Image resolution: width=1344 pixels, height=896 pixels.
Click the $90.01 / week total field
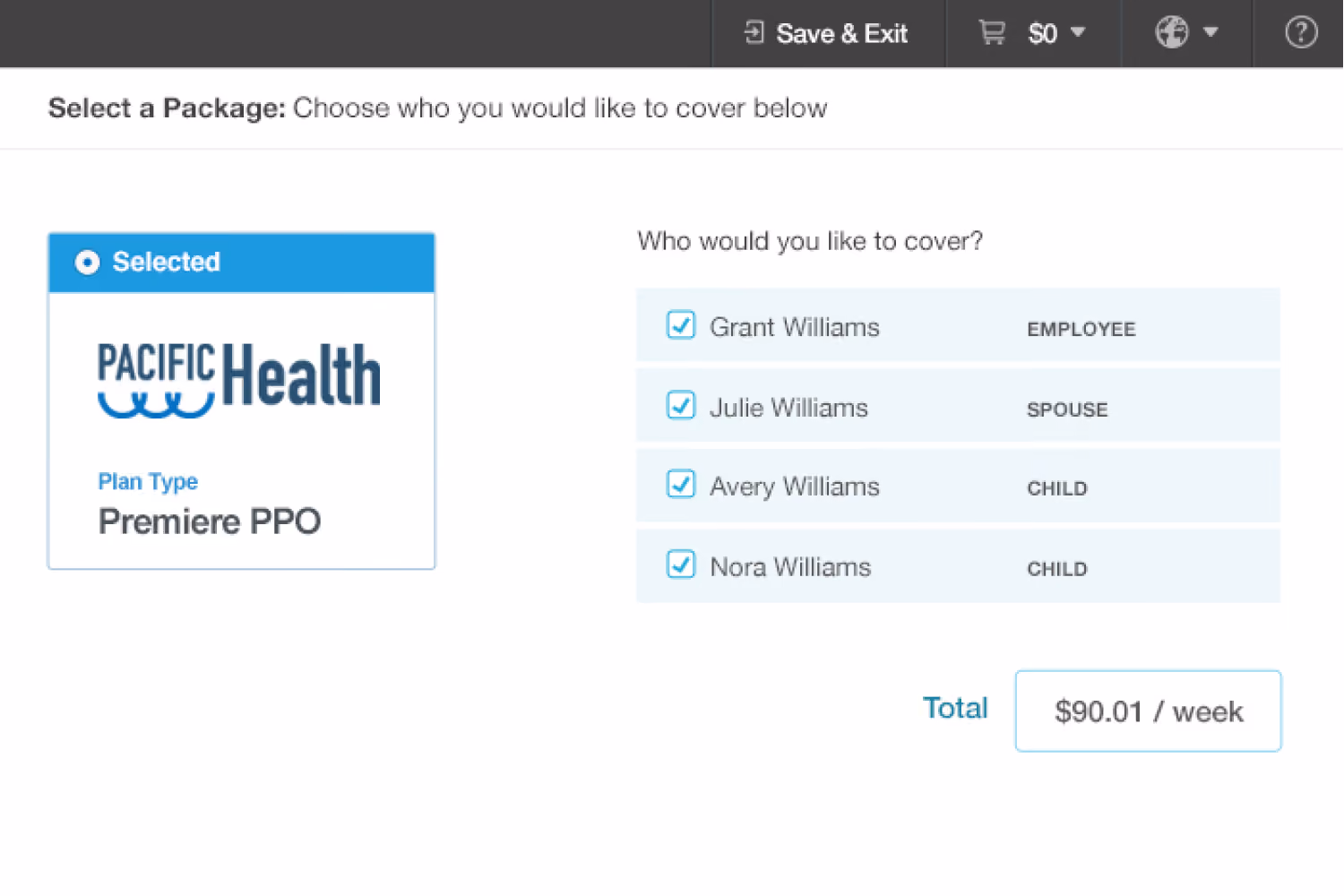[1148, 711]
